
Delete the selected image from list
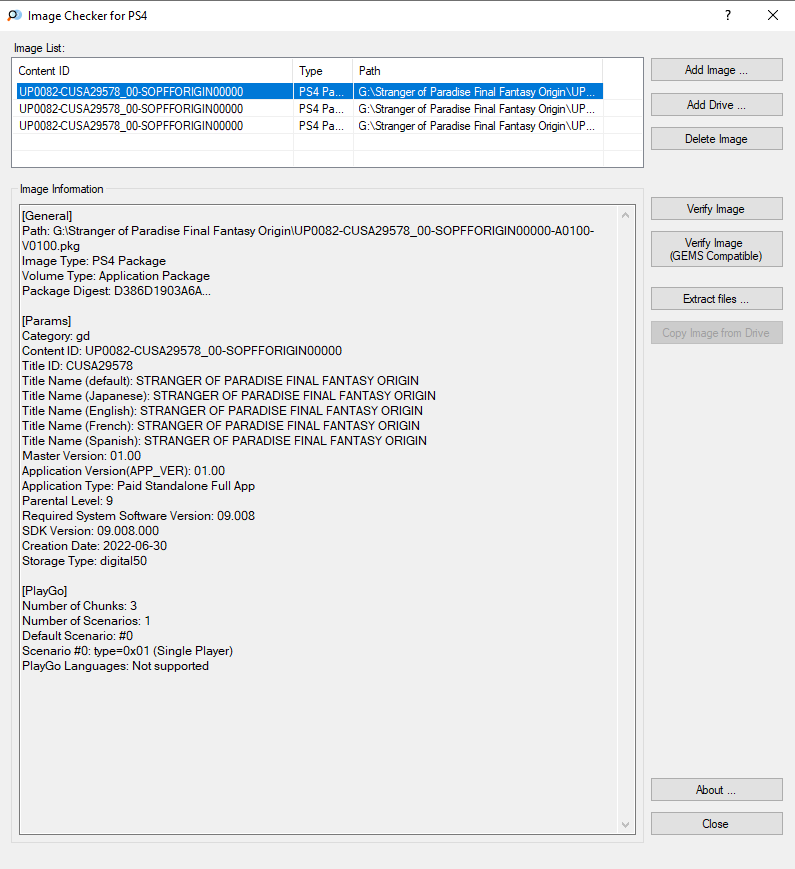click(x=716, y=139)
